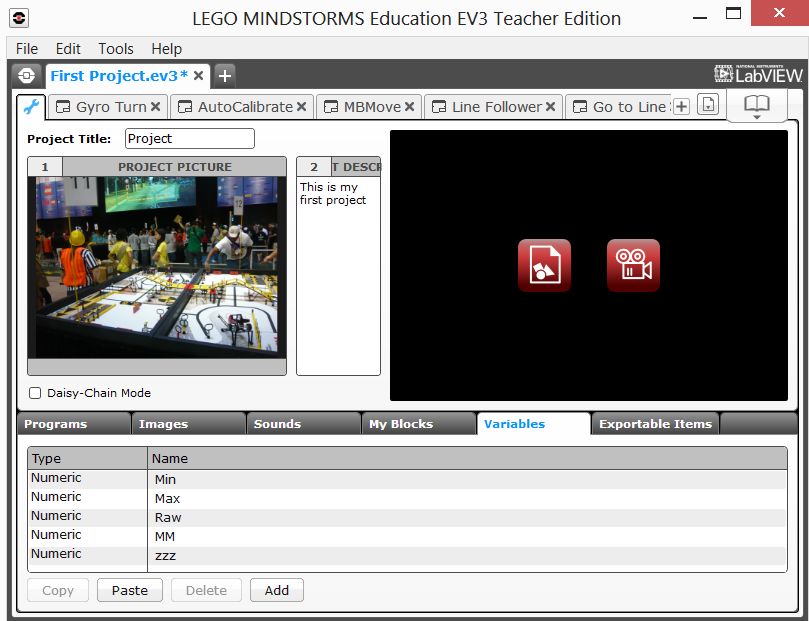Screen dimensions: 809x621
Task: Open the File menu
Action: [27, 48]
